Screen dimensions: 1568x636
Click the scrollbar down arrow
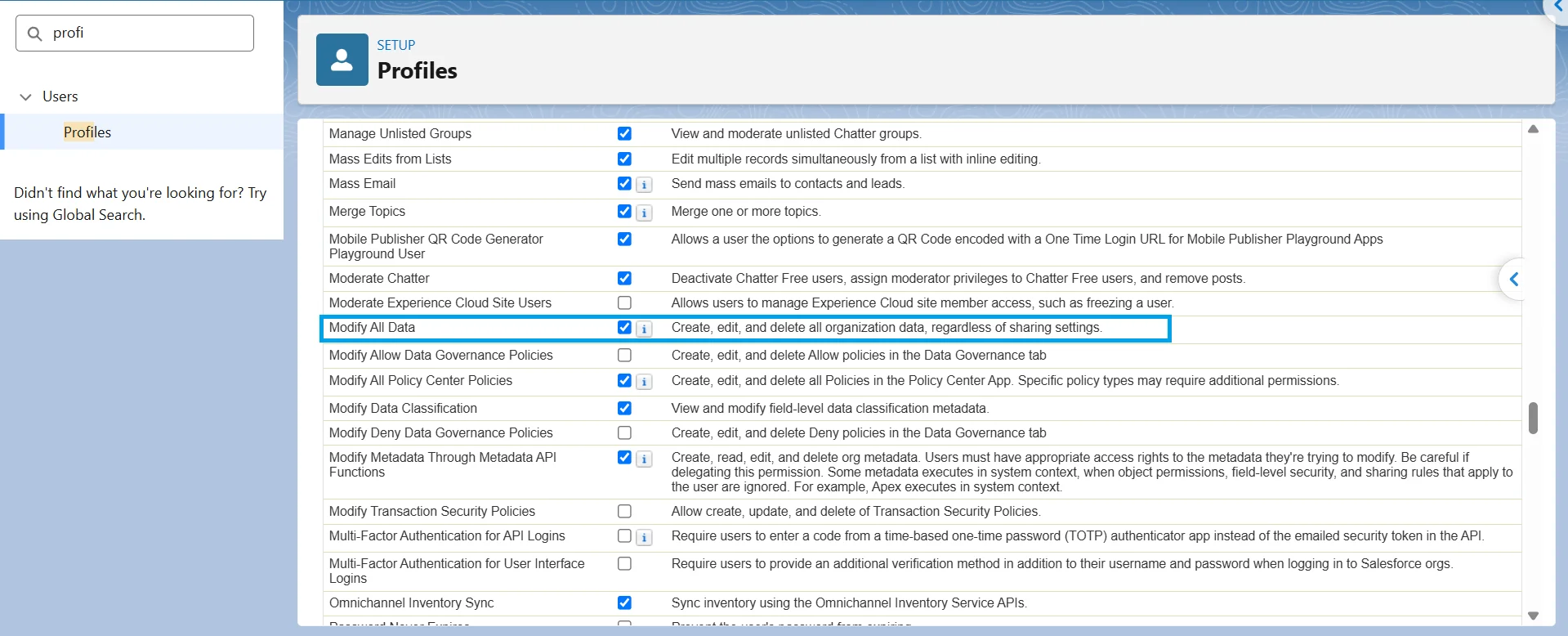(1533, 616)
